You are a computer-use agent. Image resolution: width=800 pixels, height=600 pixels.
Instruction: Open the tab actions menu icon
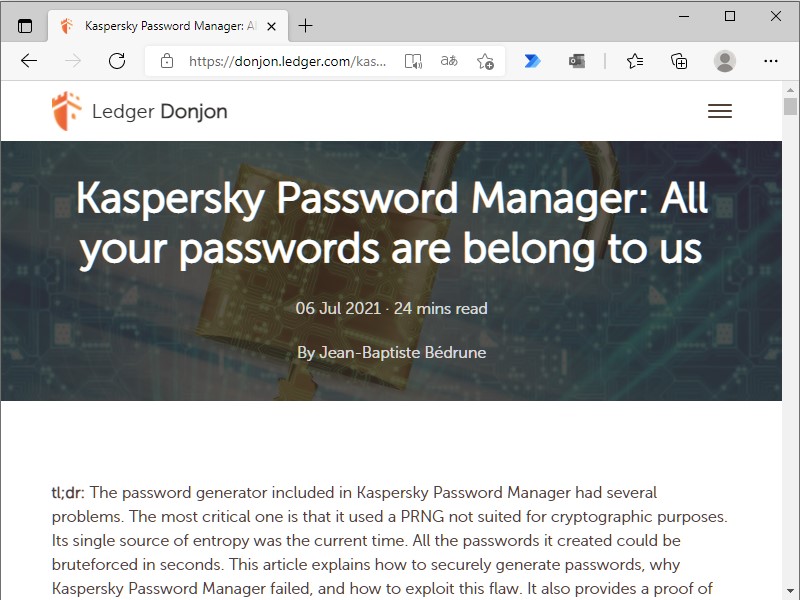(25, 26)
